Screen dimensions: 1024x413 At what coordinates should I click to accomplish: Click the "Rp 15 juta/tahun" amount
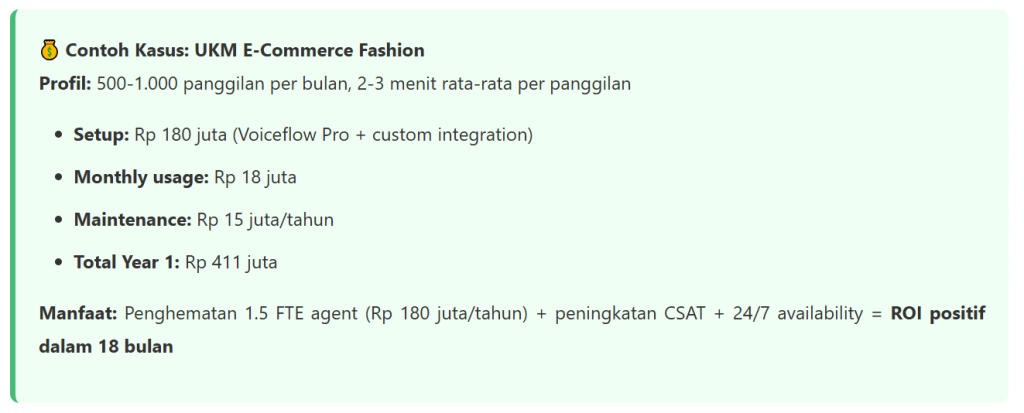click(x=265, y=220)
